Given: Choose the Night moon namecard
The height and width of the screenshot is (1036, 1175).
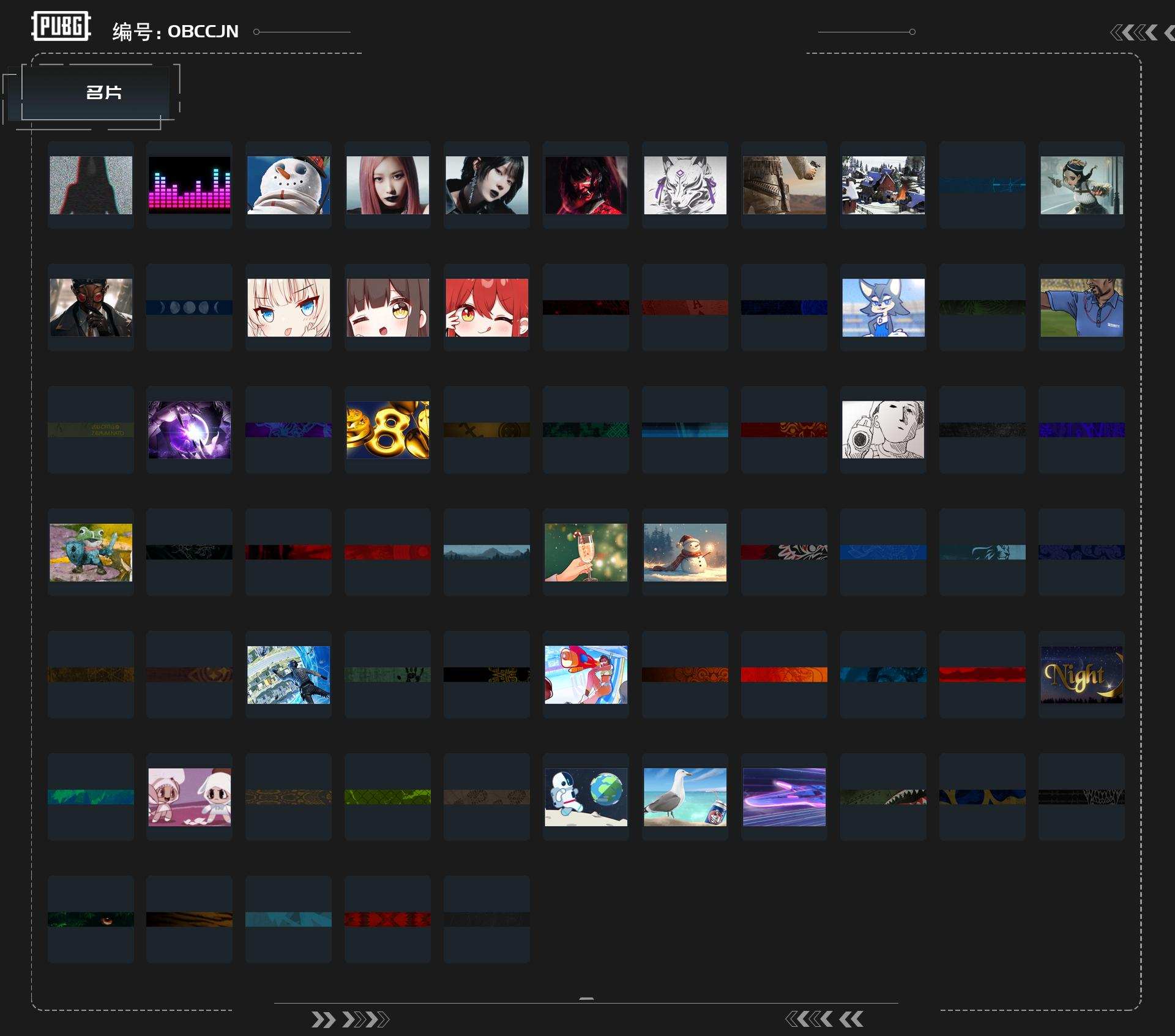Looking at the screenshot, I should [x=1081, y=674].
